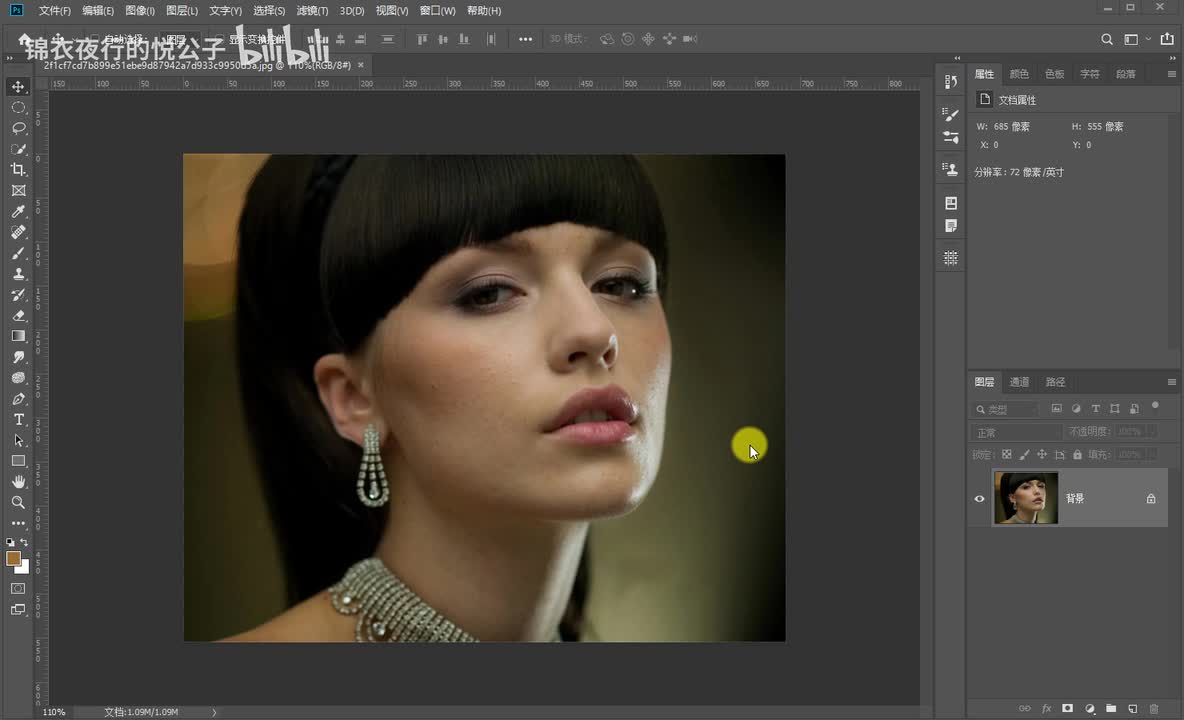The width and height of the screenshot is (1184, 720).
Task: Open the Layers panel flyout menu
Action: point(1171,382)
